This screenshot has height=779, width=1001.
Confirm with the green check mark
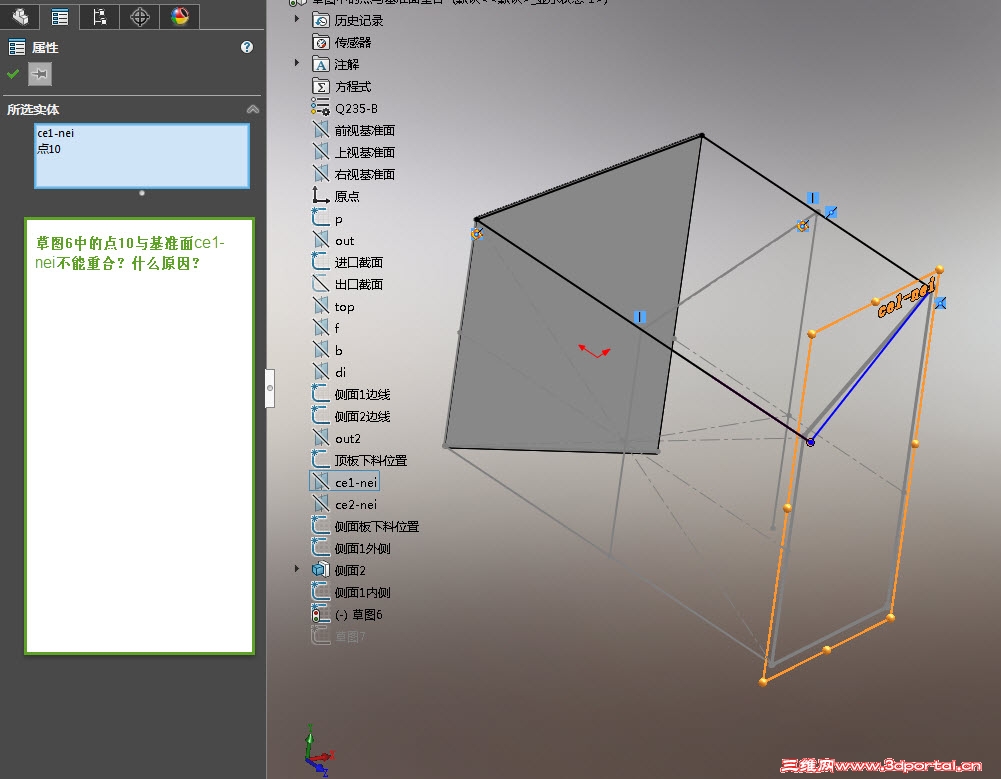point(13,74)
